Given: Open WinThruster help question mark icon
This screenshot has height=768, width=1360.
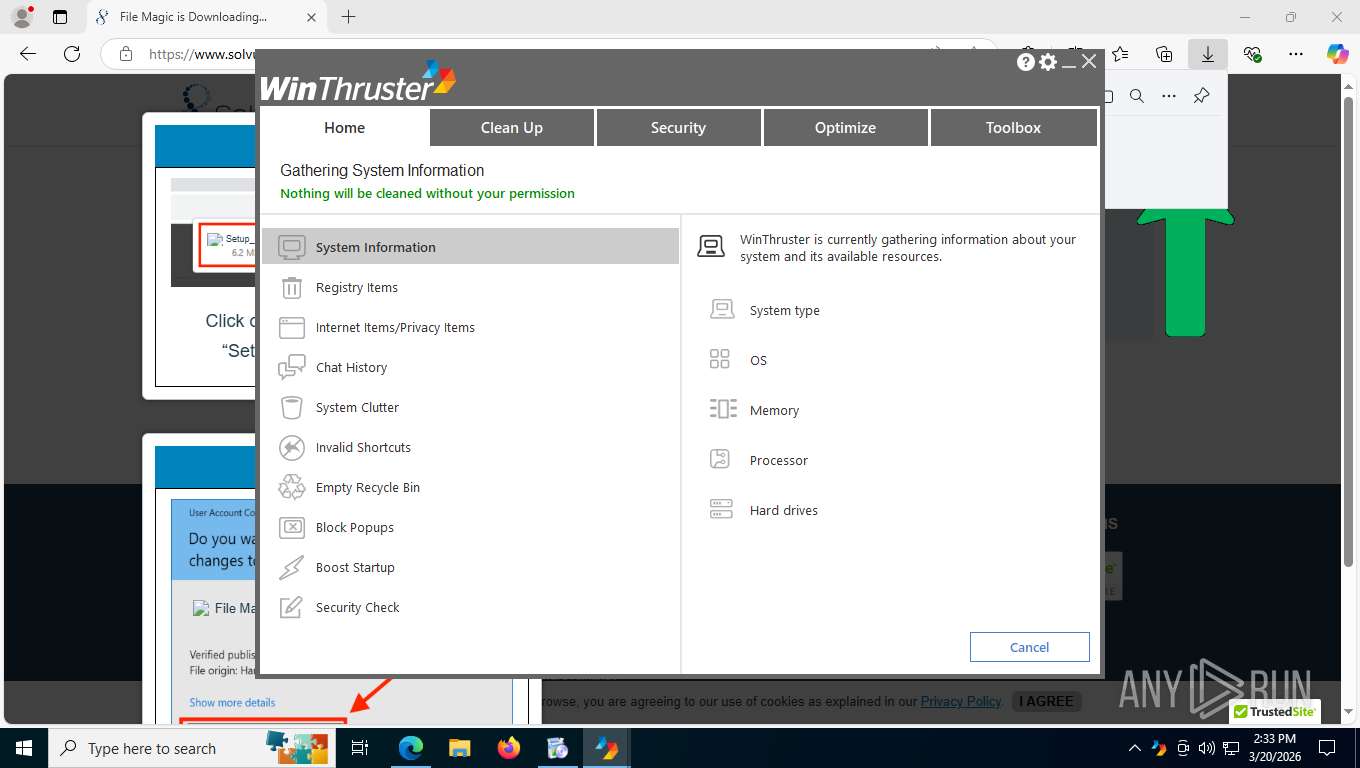Looking at the screenshot, I should click(1026, 62).
